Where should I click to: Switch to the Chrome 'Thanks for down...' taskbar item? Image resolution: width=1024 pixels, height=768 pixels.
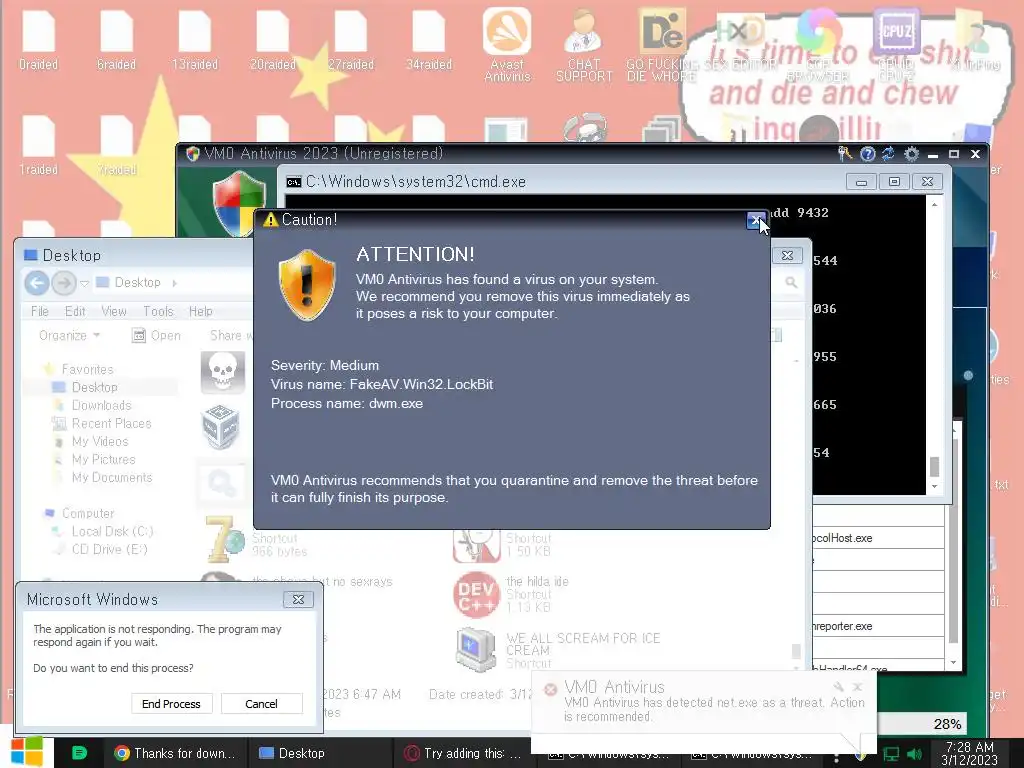click(174, 753)
